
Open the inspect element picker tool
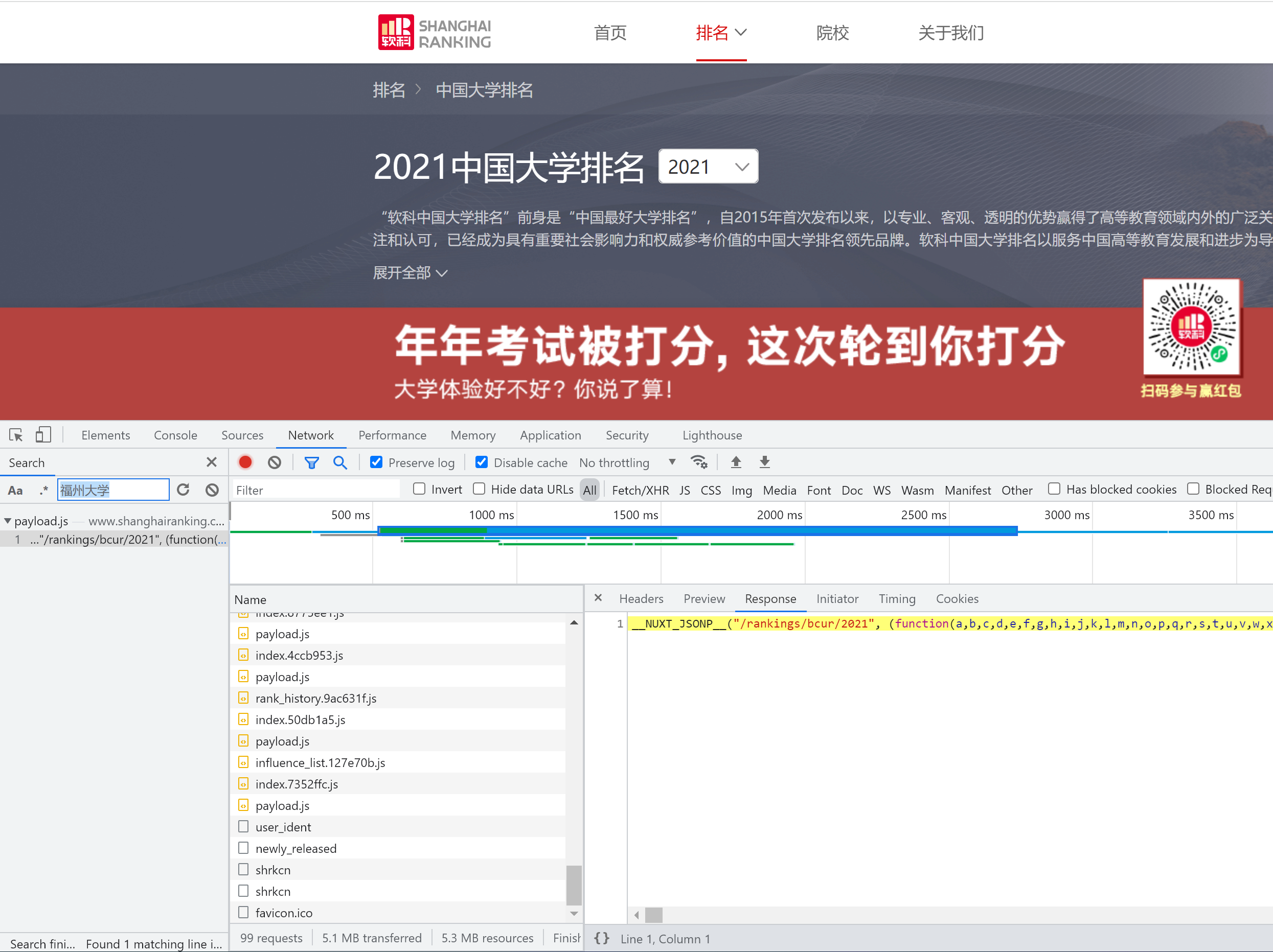point(15,435)
